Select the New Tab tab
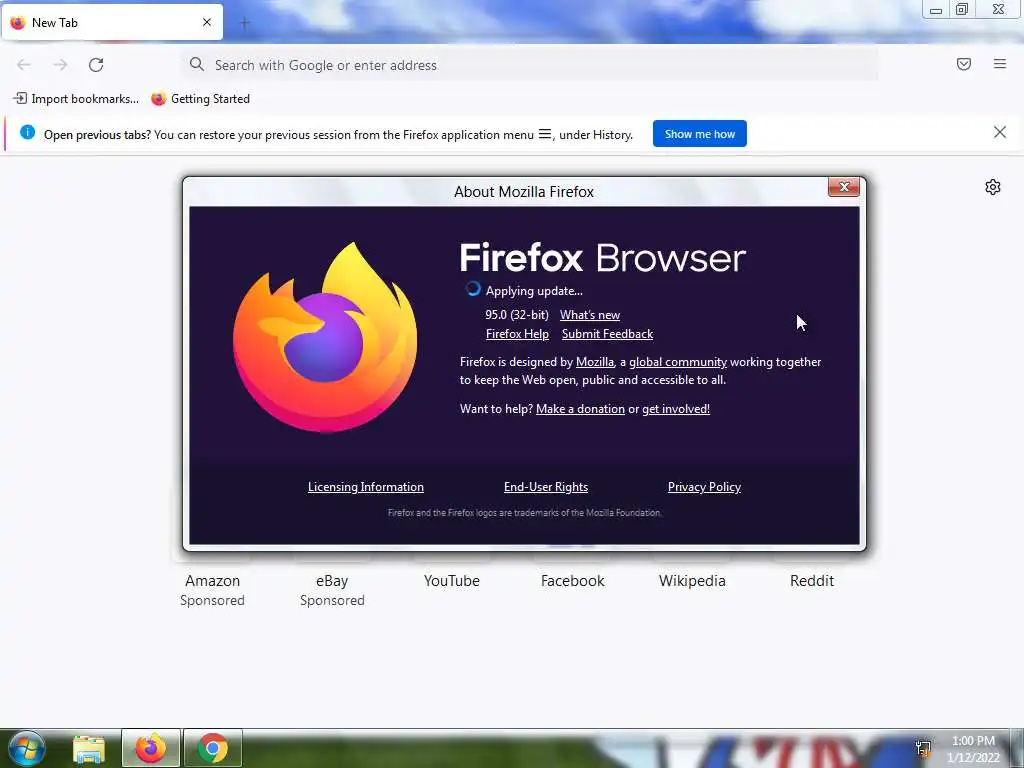 tap(112, 22)
